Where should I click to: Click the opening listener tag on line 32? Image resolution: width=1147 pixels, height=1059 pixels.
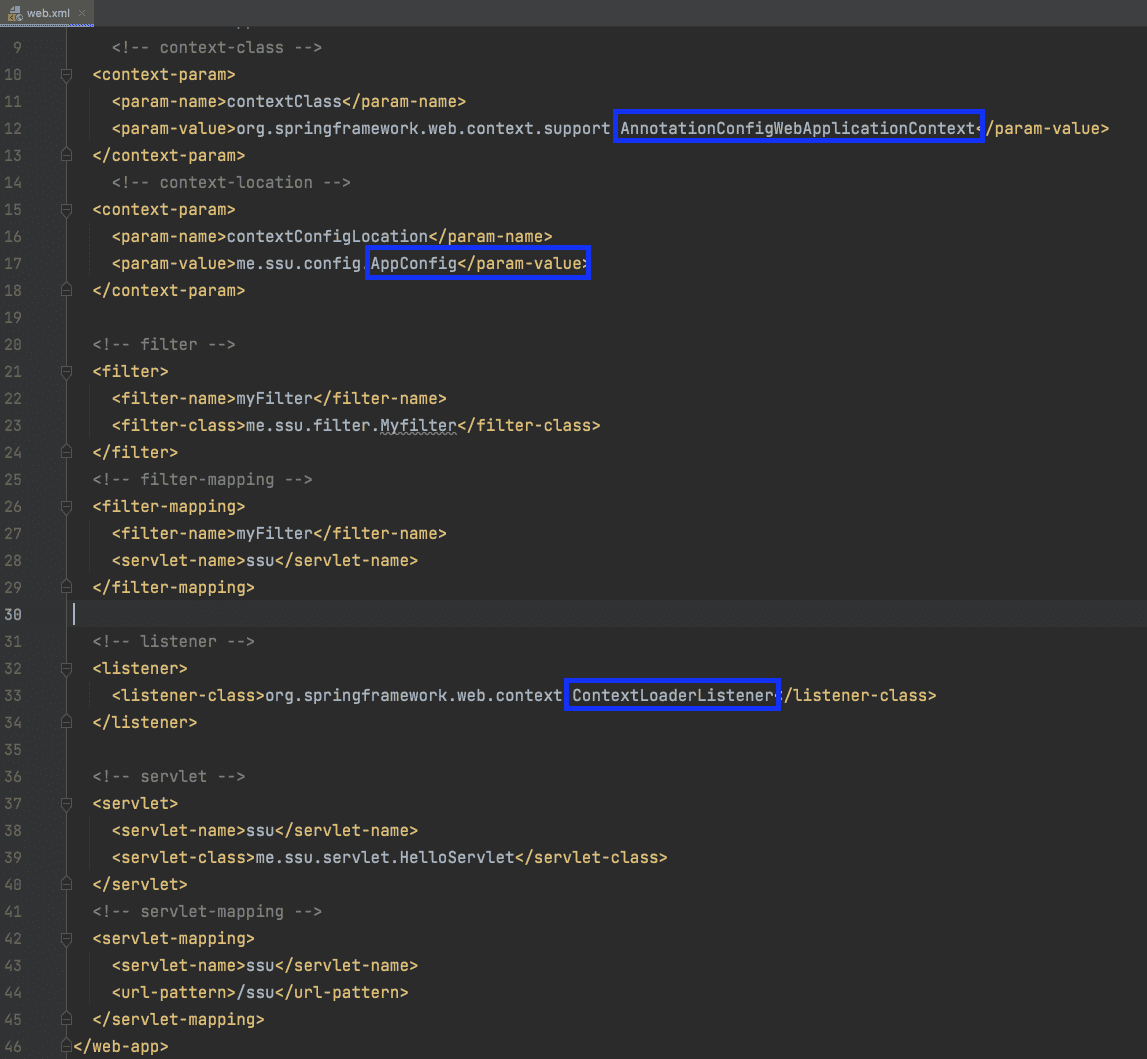140,668
